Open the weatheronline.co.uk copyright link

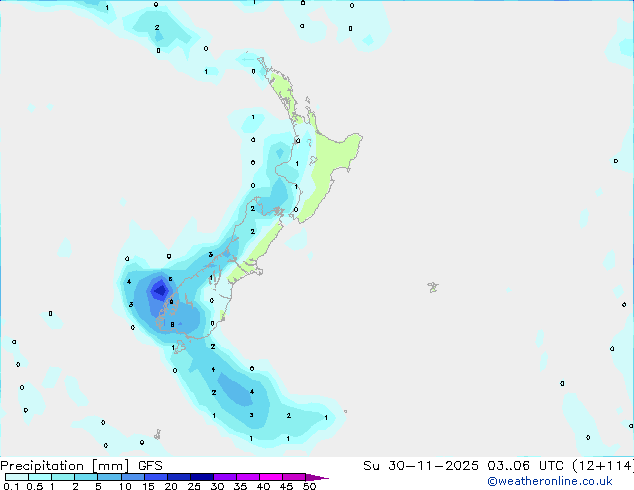tap(550, 481)
